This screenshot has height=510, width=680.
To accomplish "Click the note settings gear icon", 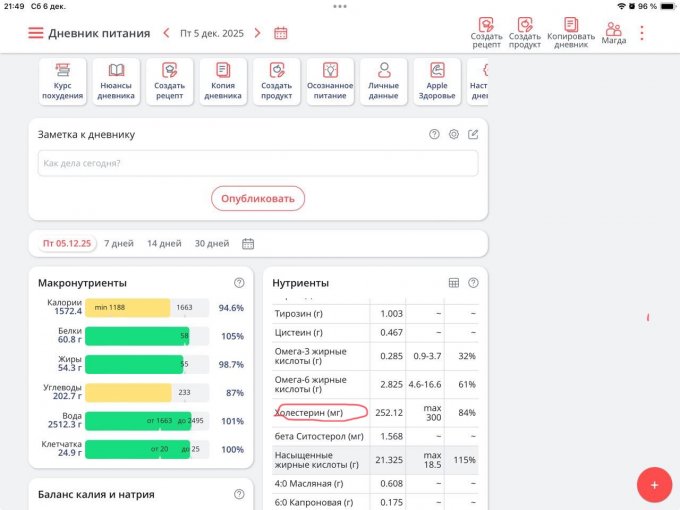I will 454,134.
